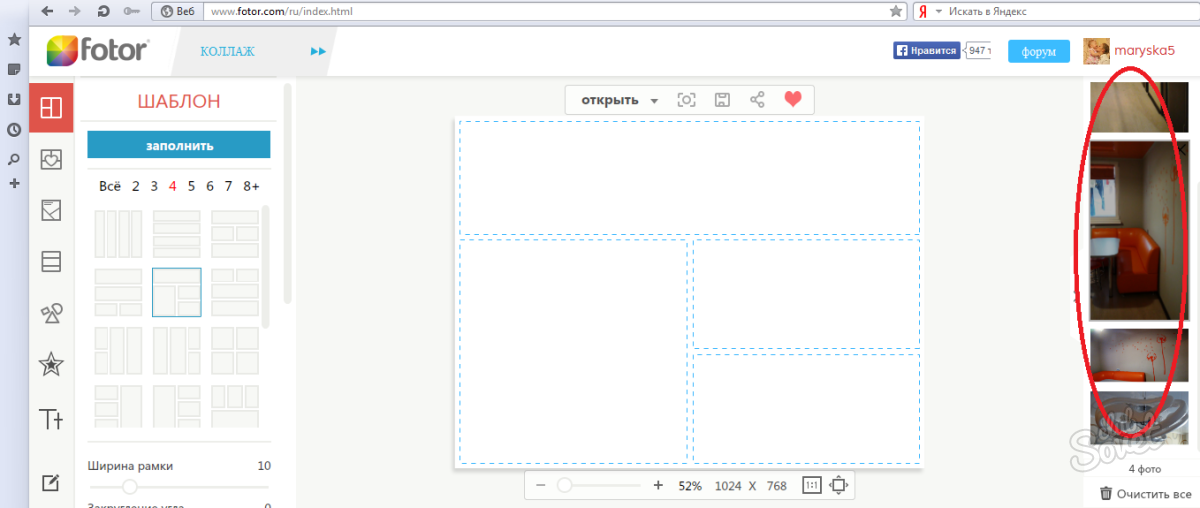
Task: Click the Заполнить button
Action: tap(179, 145)
